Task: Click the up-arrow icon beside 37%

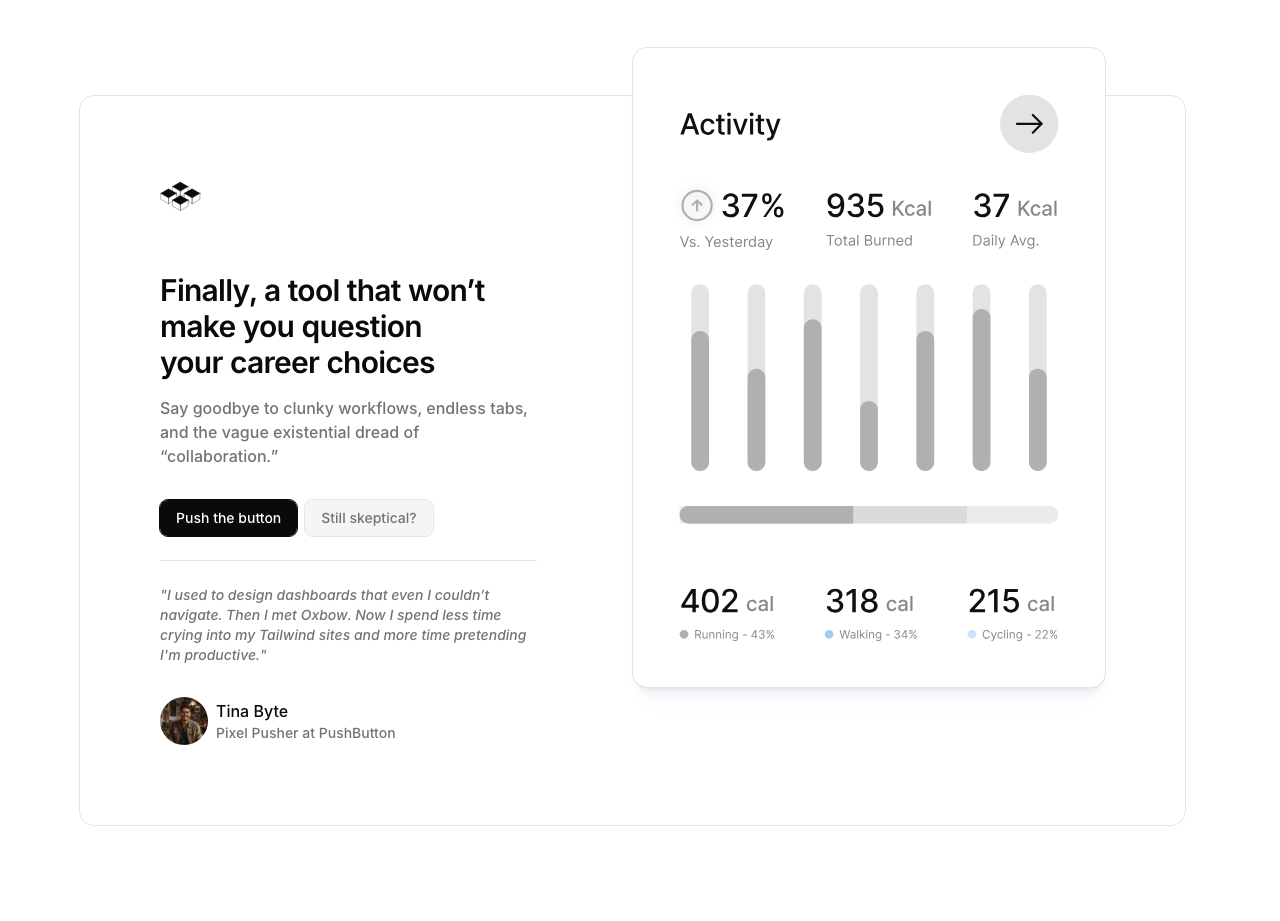Action: [x=697, y=206]
